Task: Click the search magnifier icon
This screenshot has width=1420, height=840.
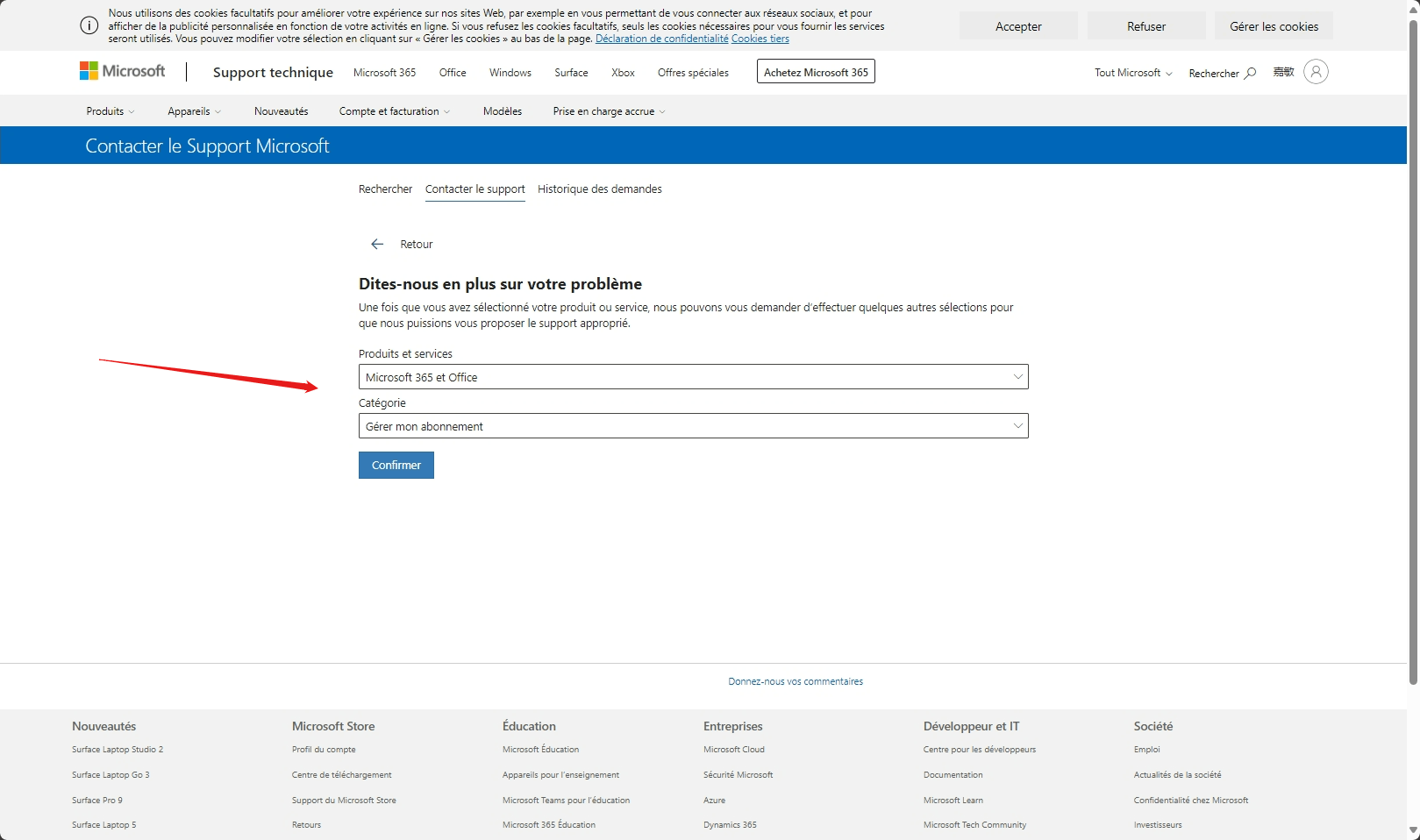Action: coord(1250,73)
